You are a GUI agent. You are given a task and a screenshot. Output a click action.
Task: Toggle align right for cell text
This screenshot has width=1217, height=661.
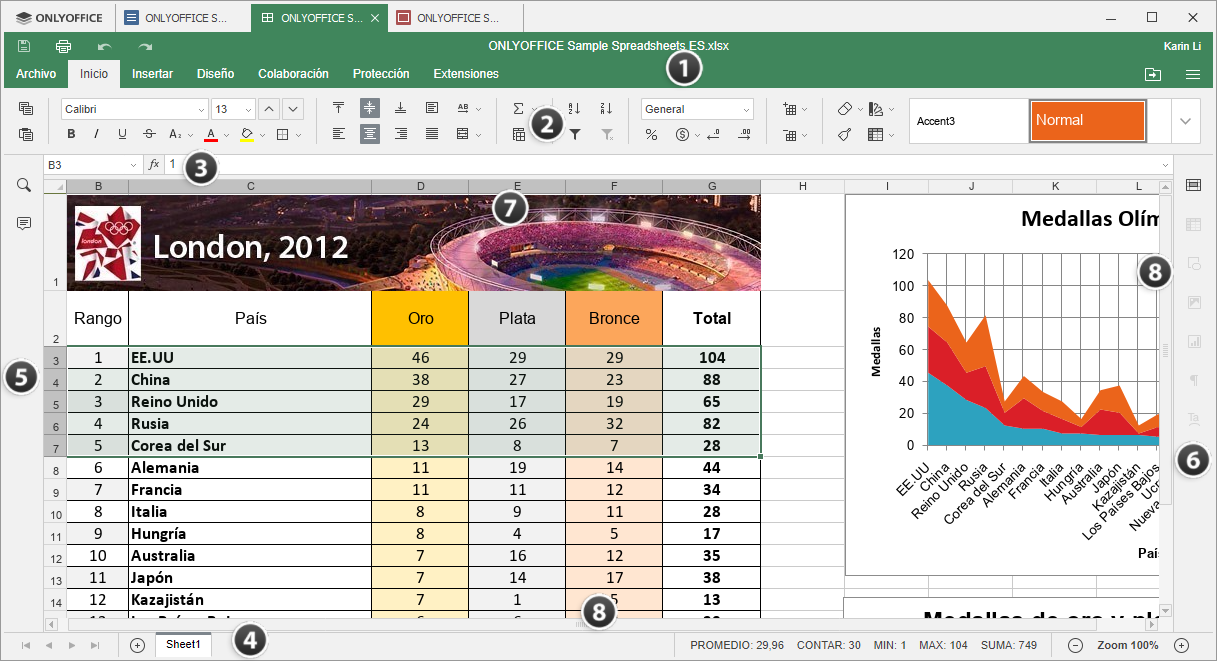click(x=400, y=134)
